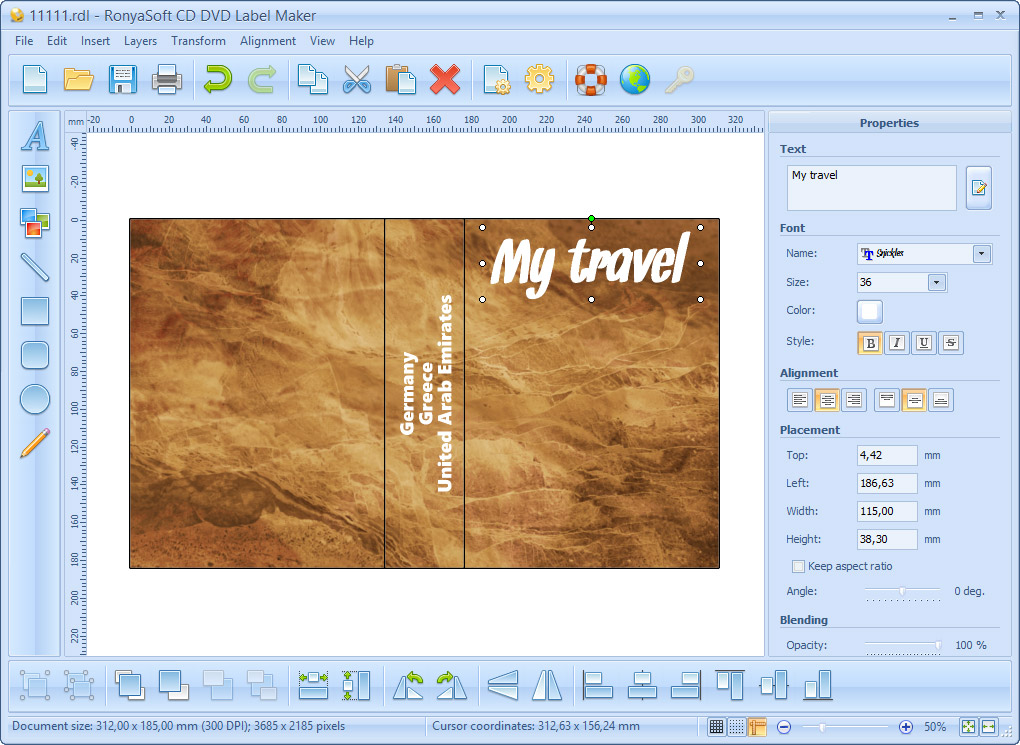Enable Keep aspect ratio checkbox
This screenshot has width=1020, height=745.
[798, 566]
